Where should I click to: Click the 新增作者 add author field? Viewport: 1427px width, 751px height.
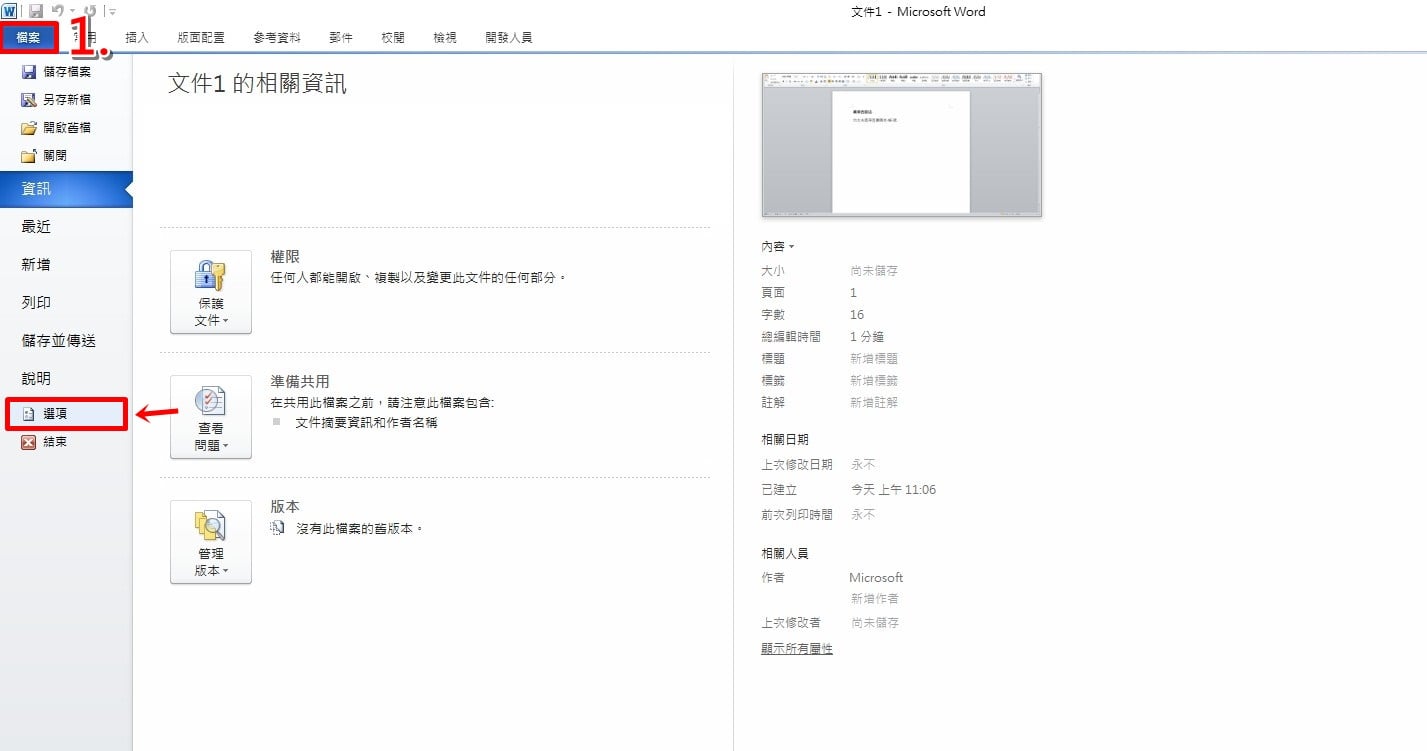pyautogui.click(x=874, y=599)
